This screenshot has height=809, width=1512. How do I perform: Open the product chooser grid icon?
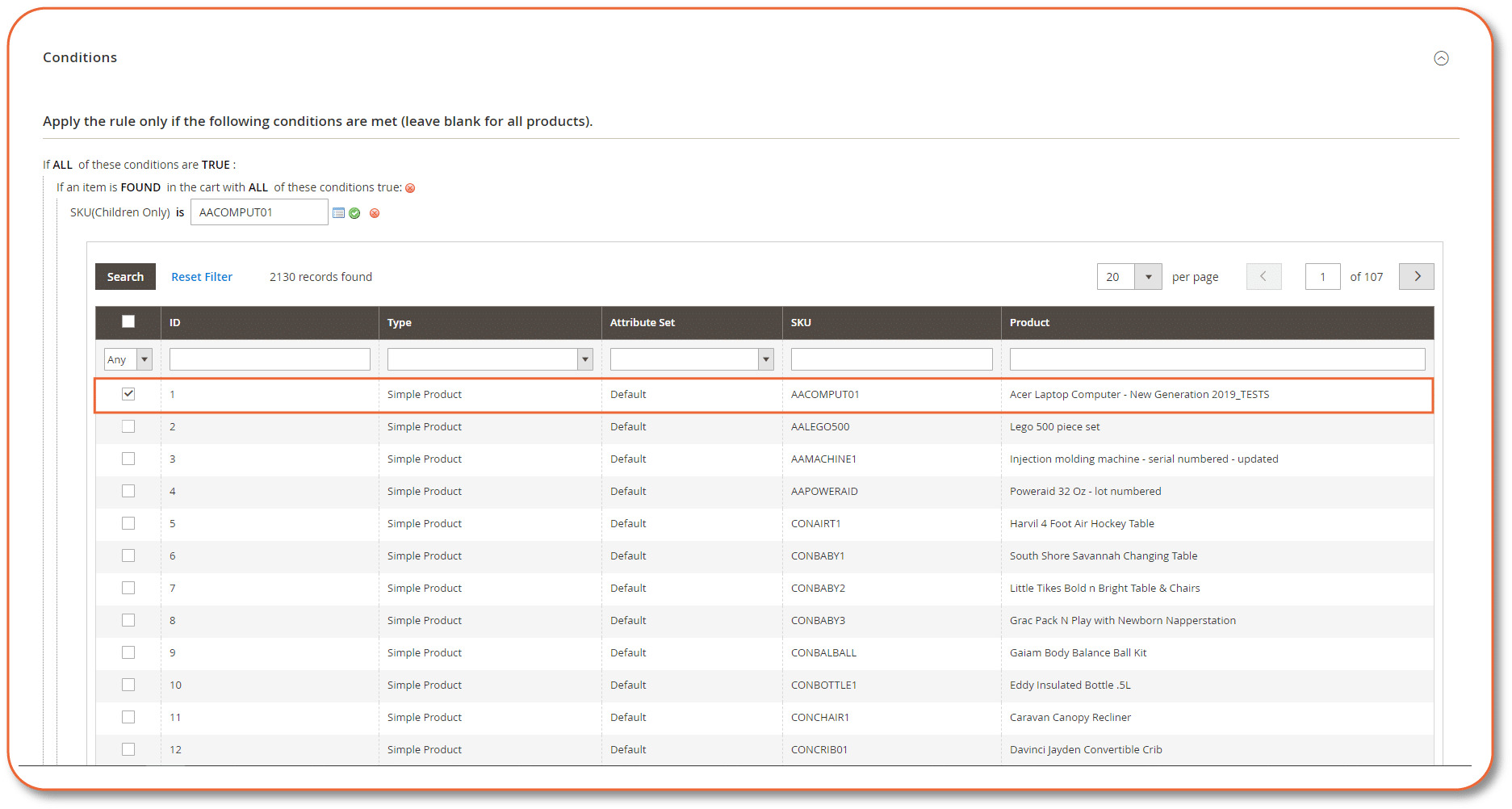tap(338, 212)
